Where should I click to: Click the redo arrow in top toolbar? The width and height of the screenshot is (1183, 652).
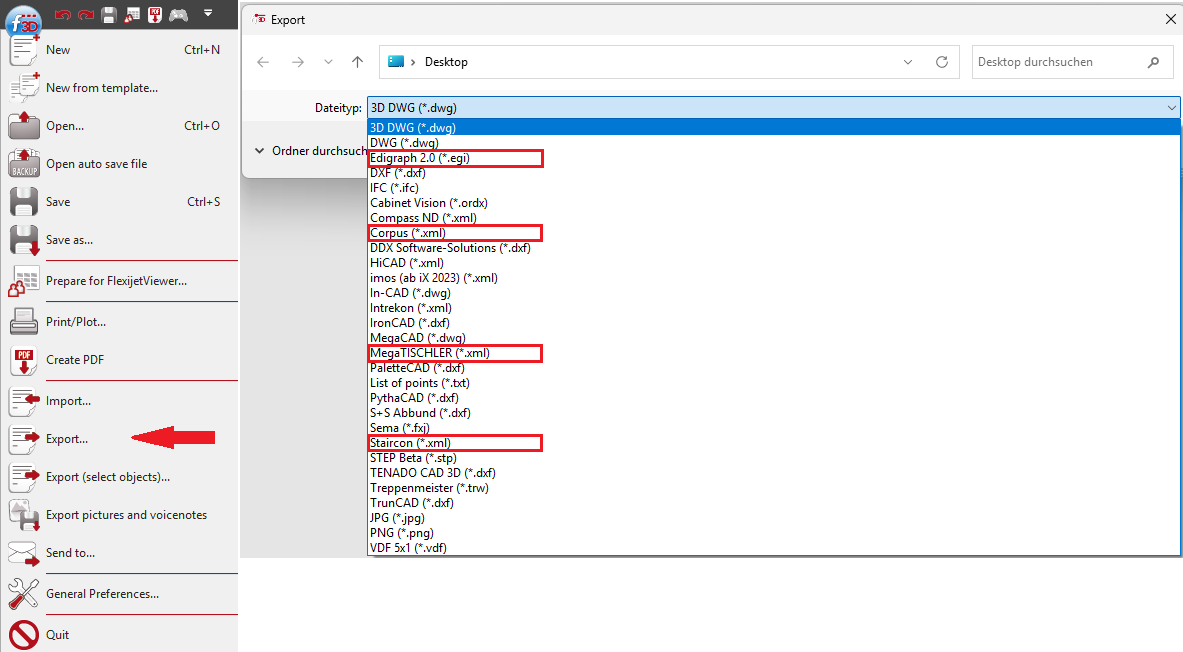pyautogui.click(x=85, y=15)
